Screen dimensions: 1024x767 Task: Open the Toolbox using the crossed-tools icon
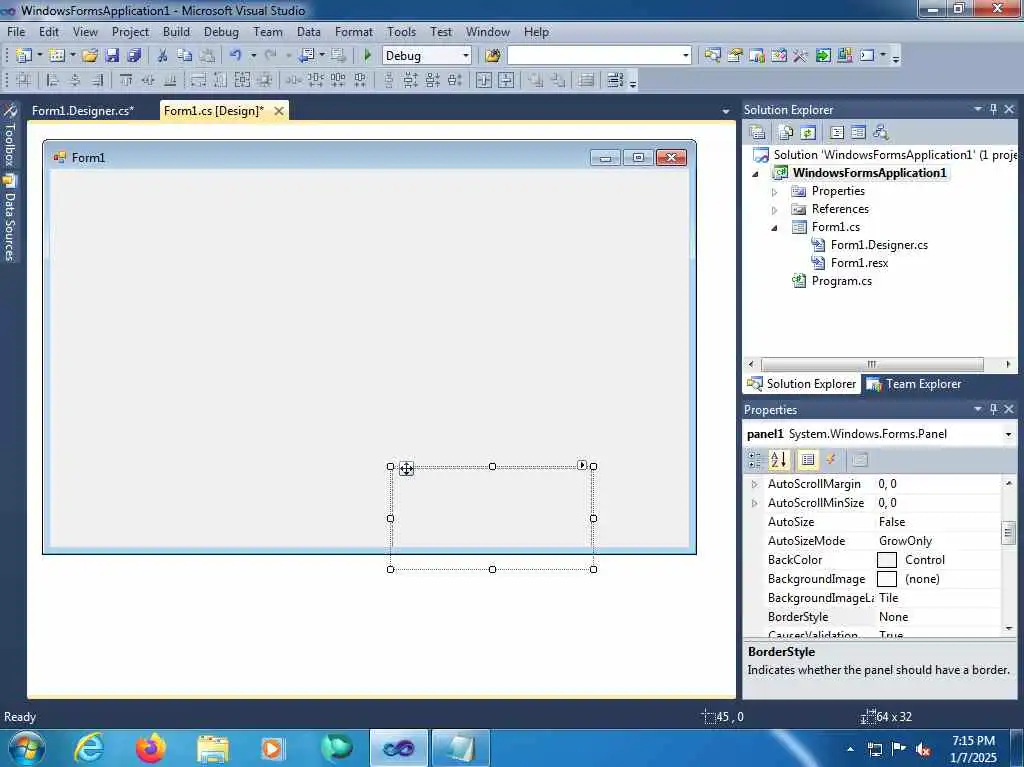[800, 56]
